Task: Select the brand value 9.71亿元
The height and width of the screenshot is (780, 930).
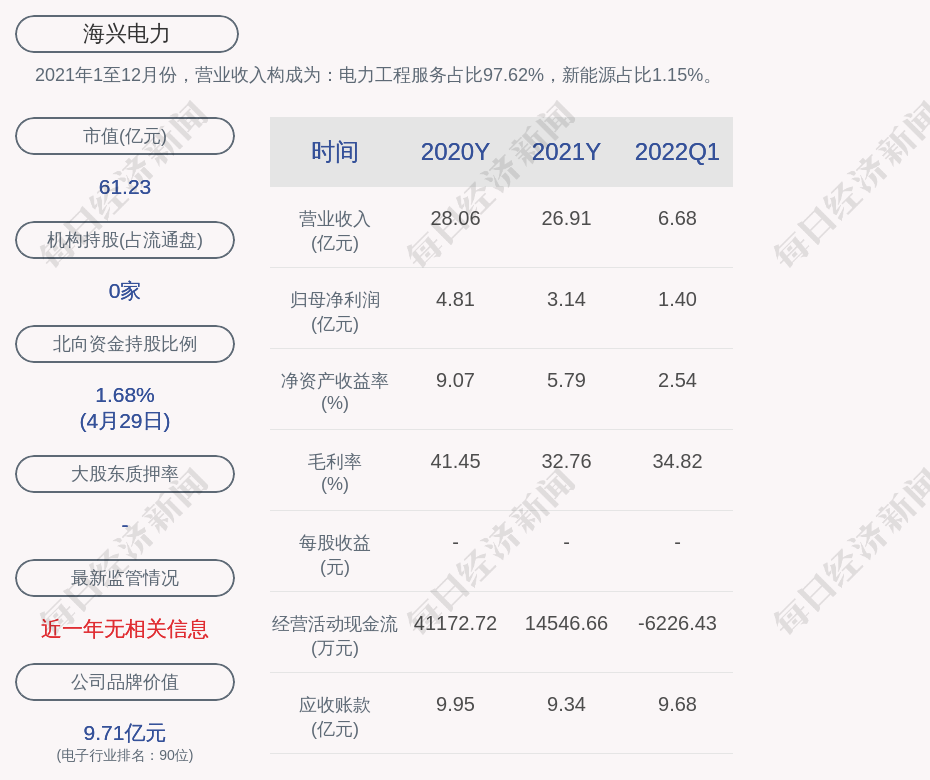Action: 125,733
